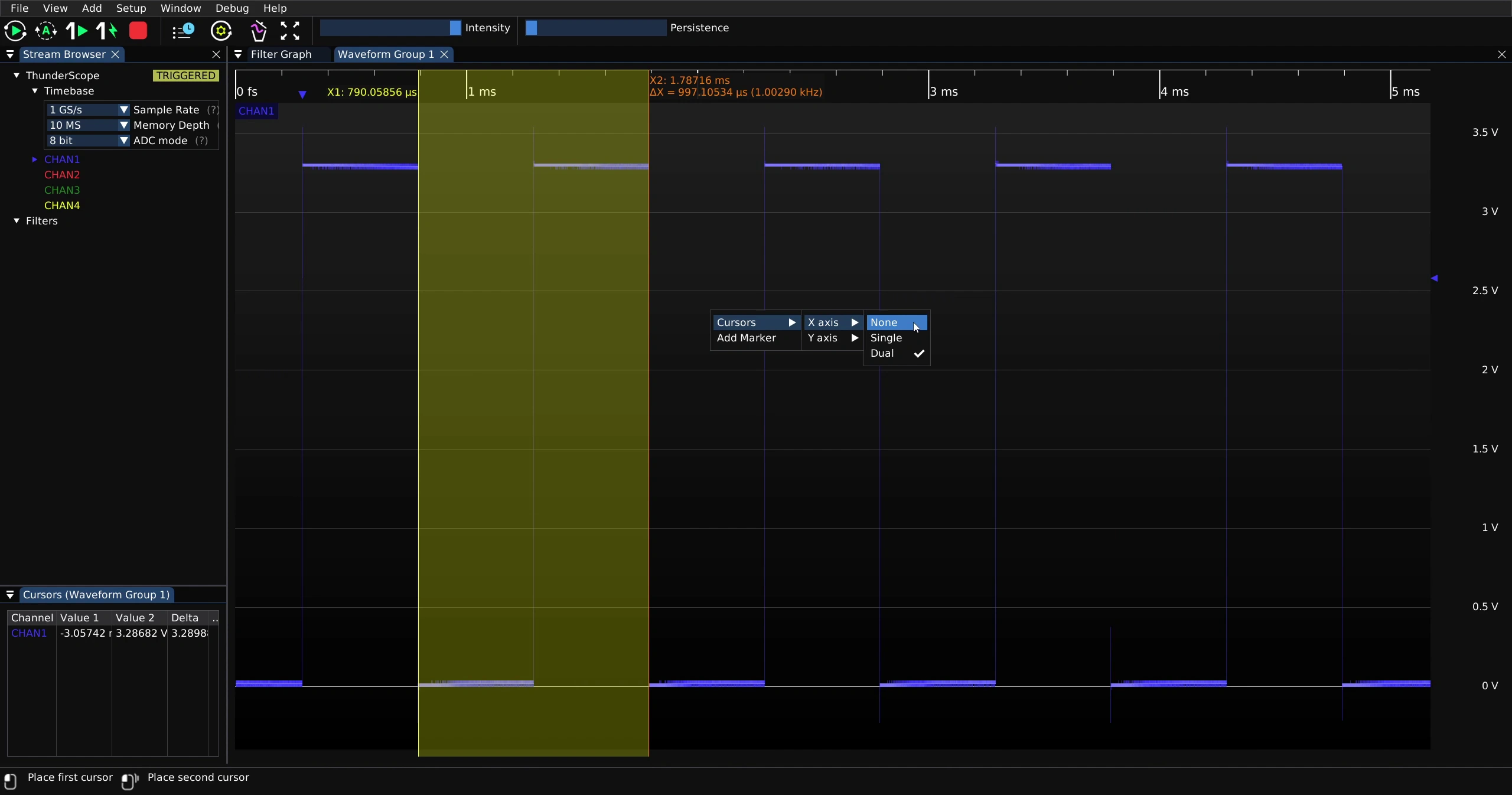Collapse the ThunderScope tree node
This screenshot has width=1512, height=795.
pos(17,76)
